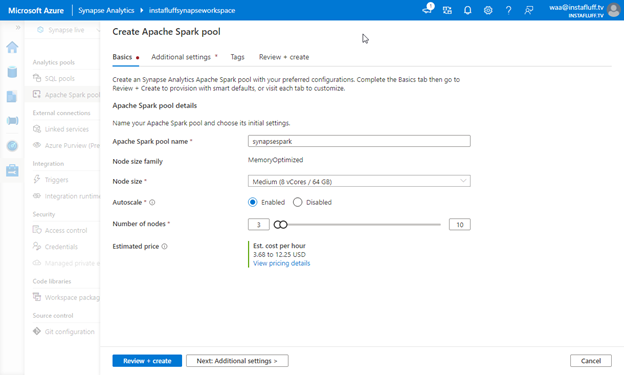Open the settings gear in header
624x375 pixels.
coord(488,10)
